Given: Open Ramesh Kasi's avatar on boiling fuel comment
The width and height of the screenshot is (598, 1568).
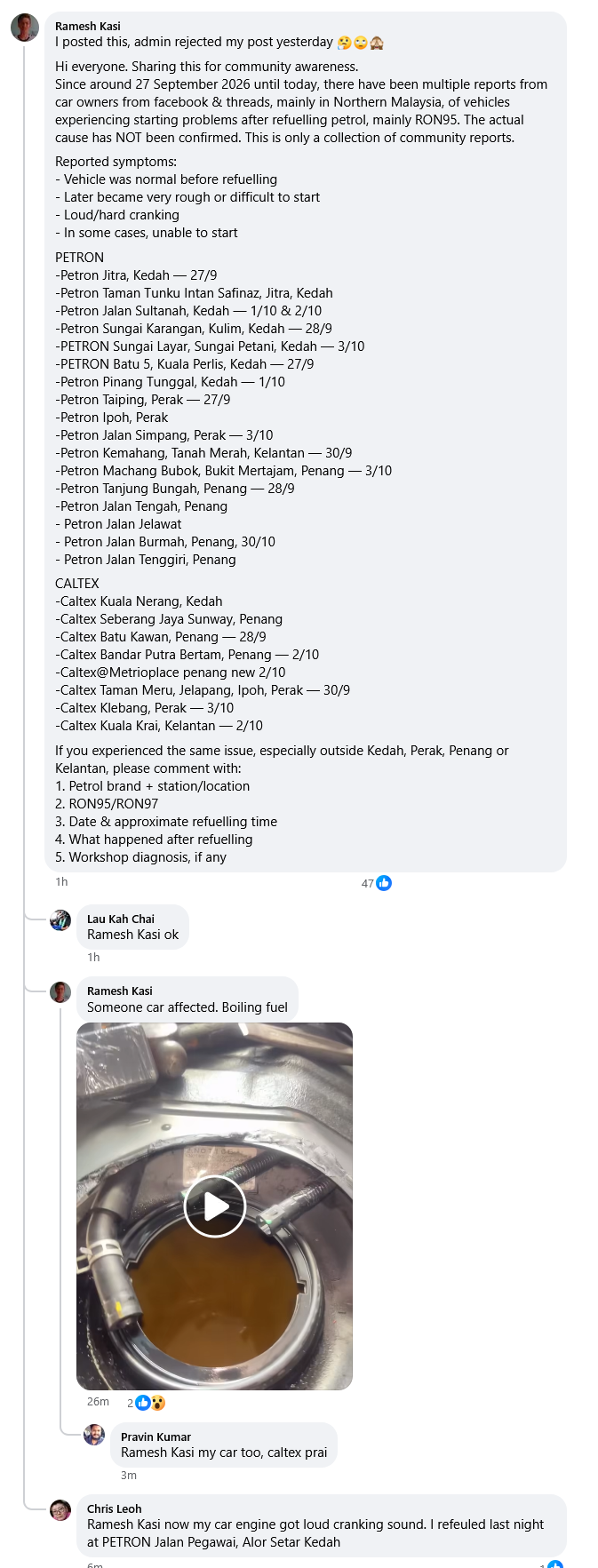Looking at the screenshot, I should [x=60, y=992].
